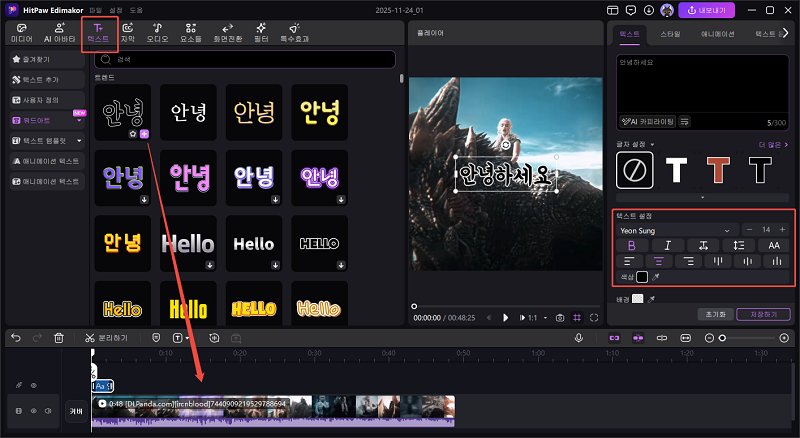Screen dimensions: 800x438
Task: Toggle Bold formatting button
Action: pos(632,246)
